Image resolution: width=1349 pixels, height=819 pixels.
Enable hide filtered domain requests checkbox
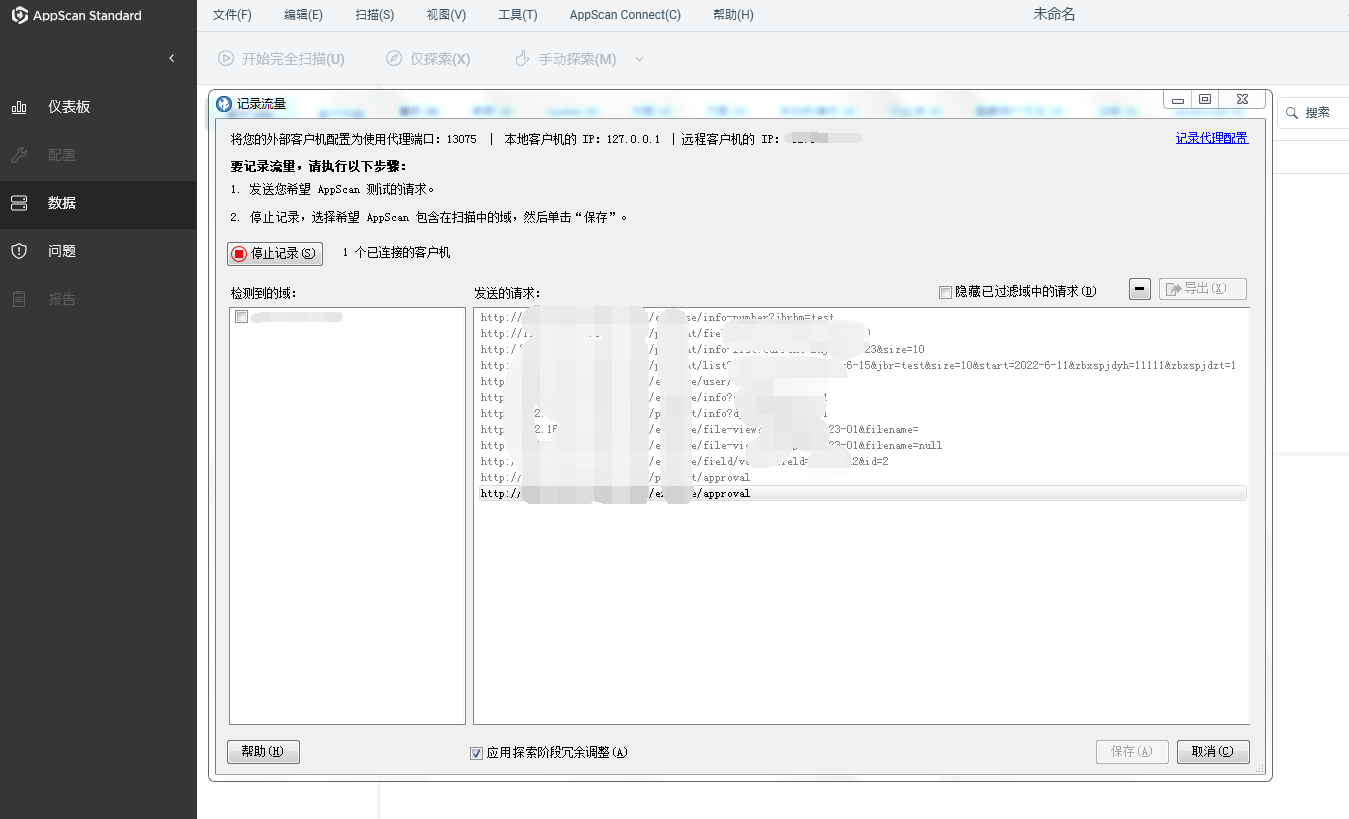pyautogui.click(x=945, y=292)
